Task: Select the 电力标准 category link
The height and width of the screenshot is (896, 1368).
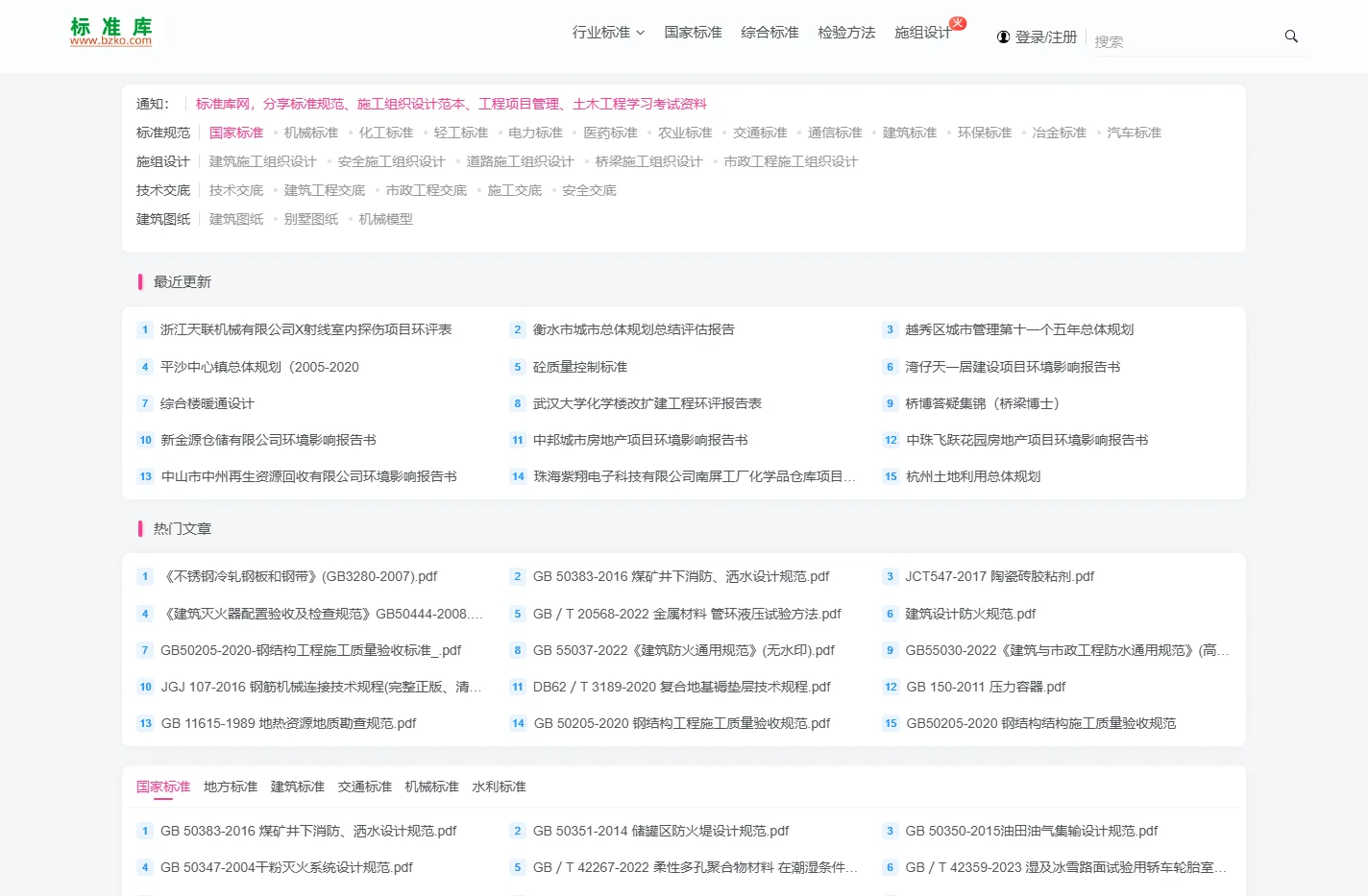Action: tap(536, 133)
